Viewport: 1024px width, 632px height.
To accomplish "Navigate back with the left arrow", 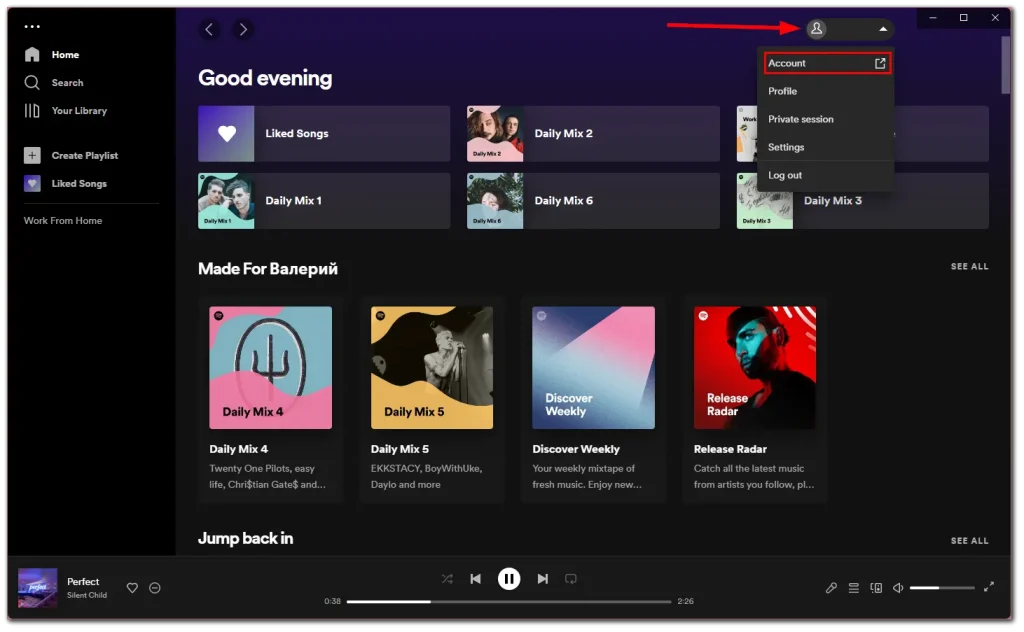I will 209,29.
